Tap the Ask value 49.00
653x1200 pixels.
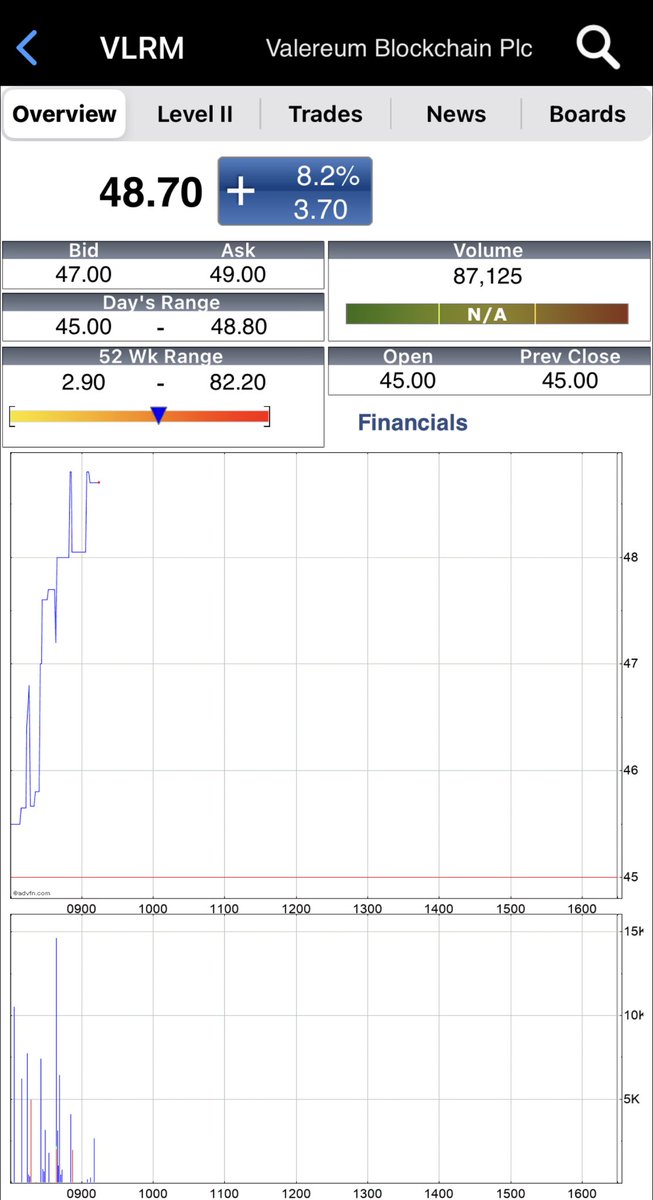coord(238,274)
